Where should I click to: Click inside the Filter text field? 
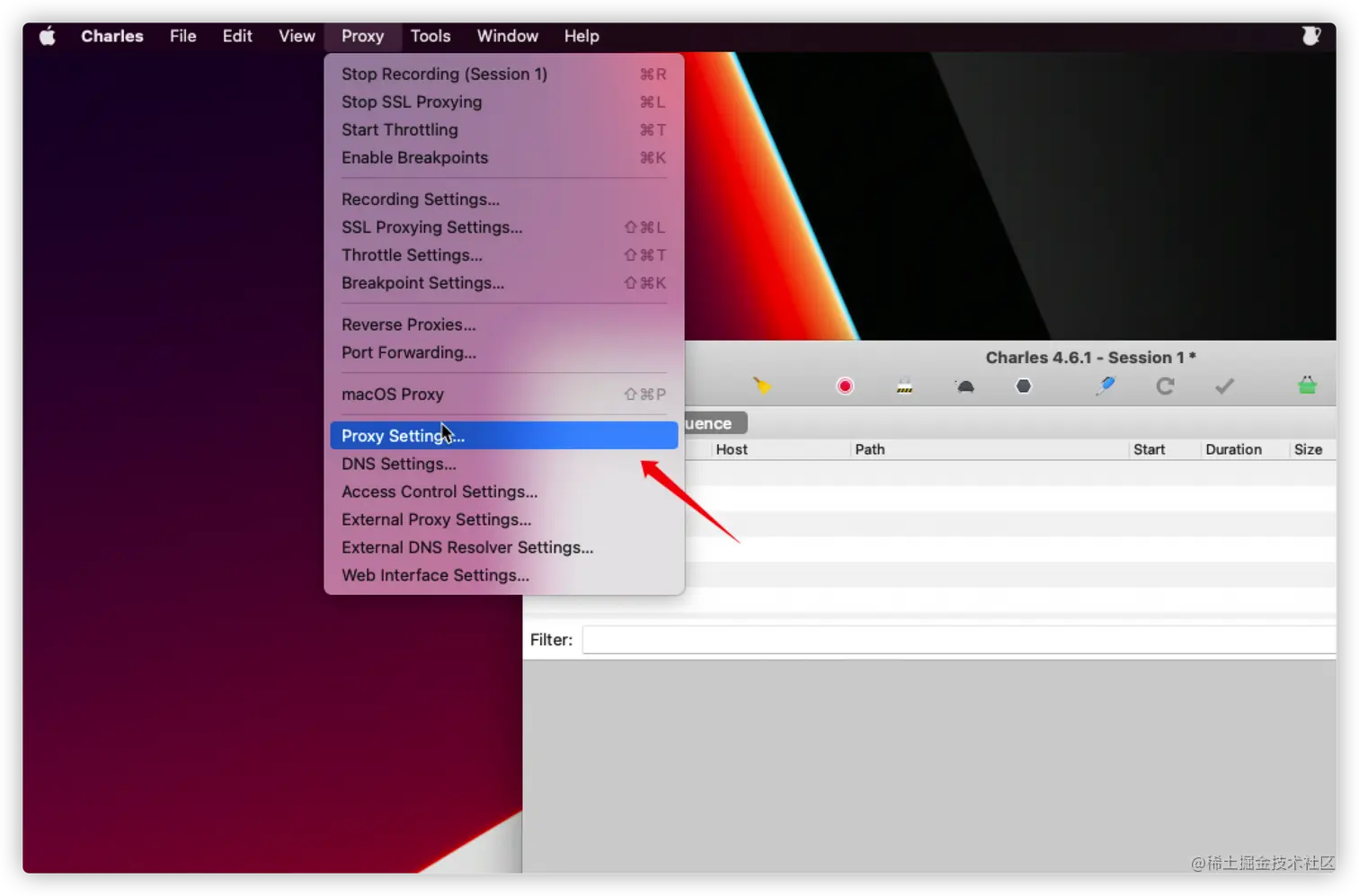[958, 640]
